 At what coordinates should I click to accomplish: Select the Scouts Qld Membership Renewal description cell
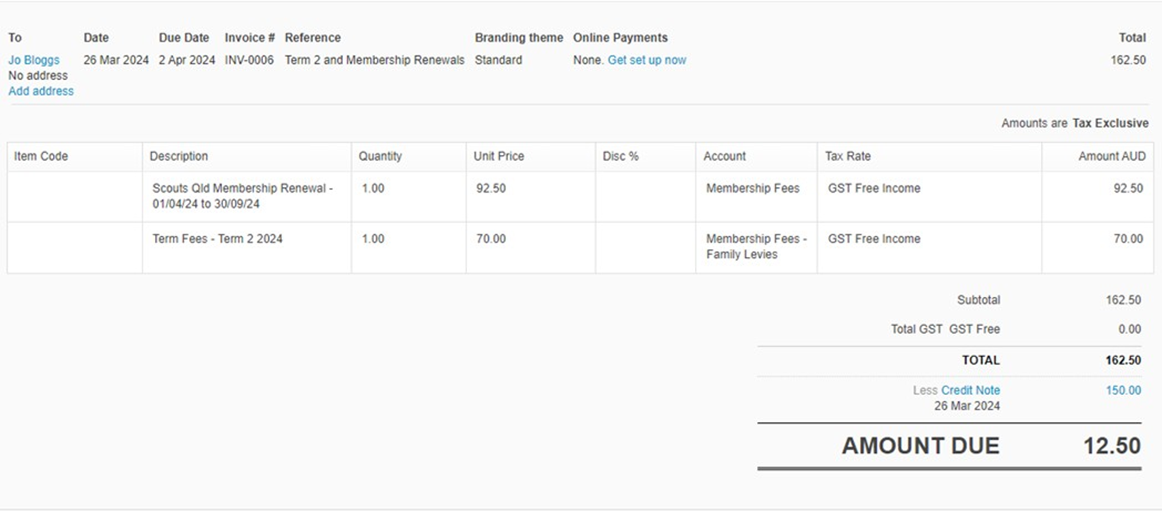247,196
